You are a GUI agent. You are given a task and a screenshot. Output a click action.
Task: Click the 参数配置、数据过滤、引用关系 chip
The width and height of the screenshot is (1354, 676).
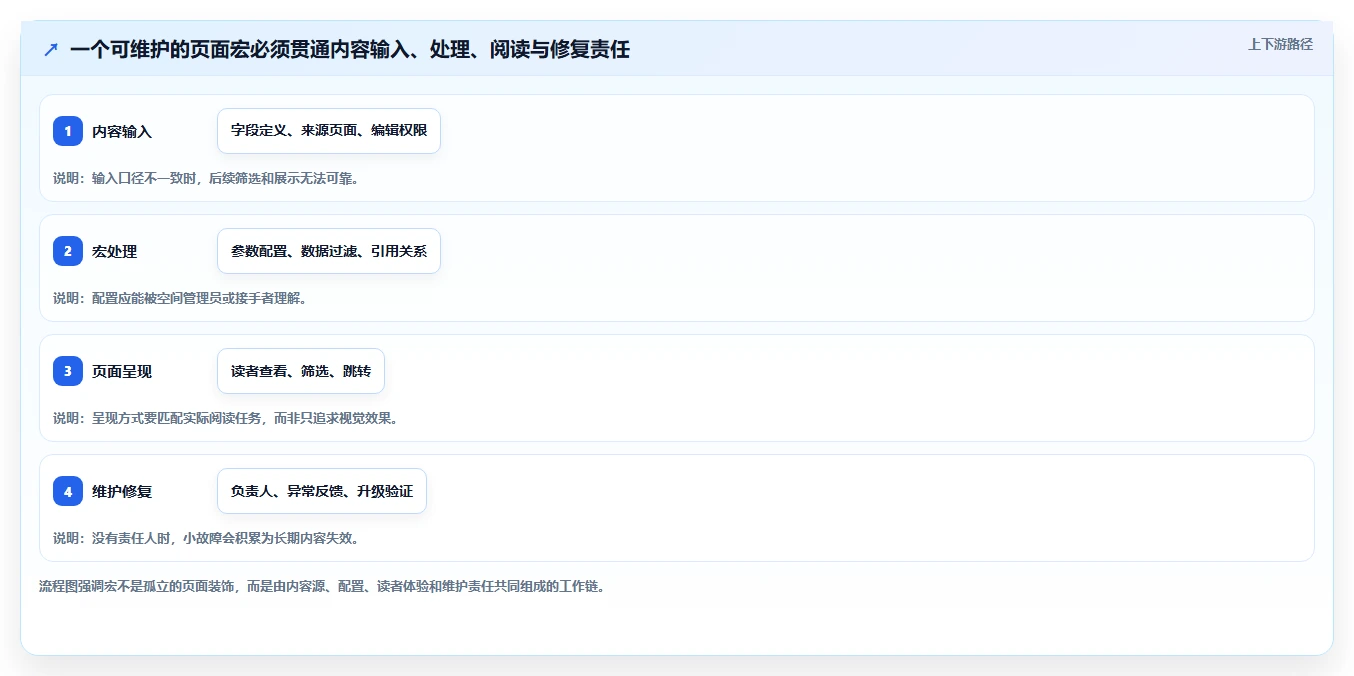[x=329, y=251]
